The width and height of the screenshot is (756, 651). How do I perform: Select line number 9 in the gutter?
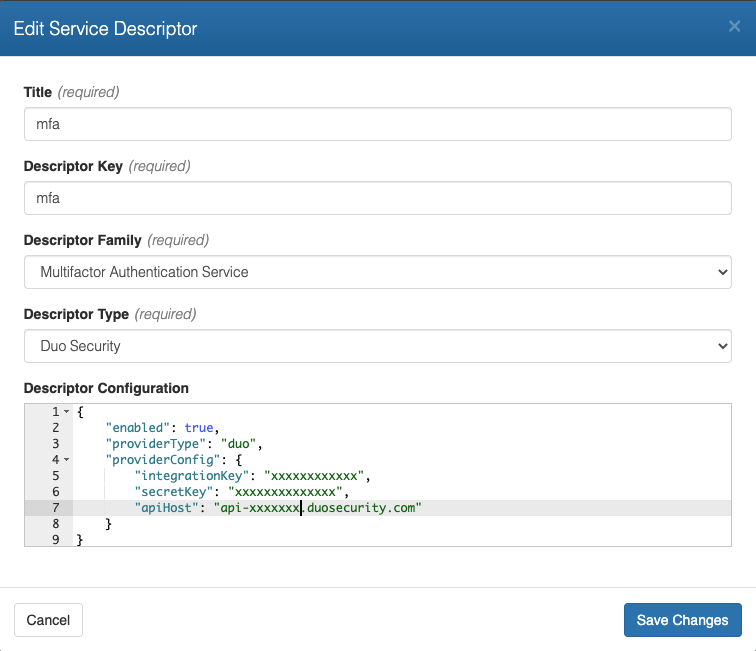[x=56, y=540]
